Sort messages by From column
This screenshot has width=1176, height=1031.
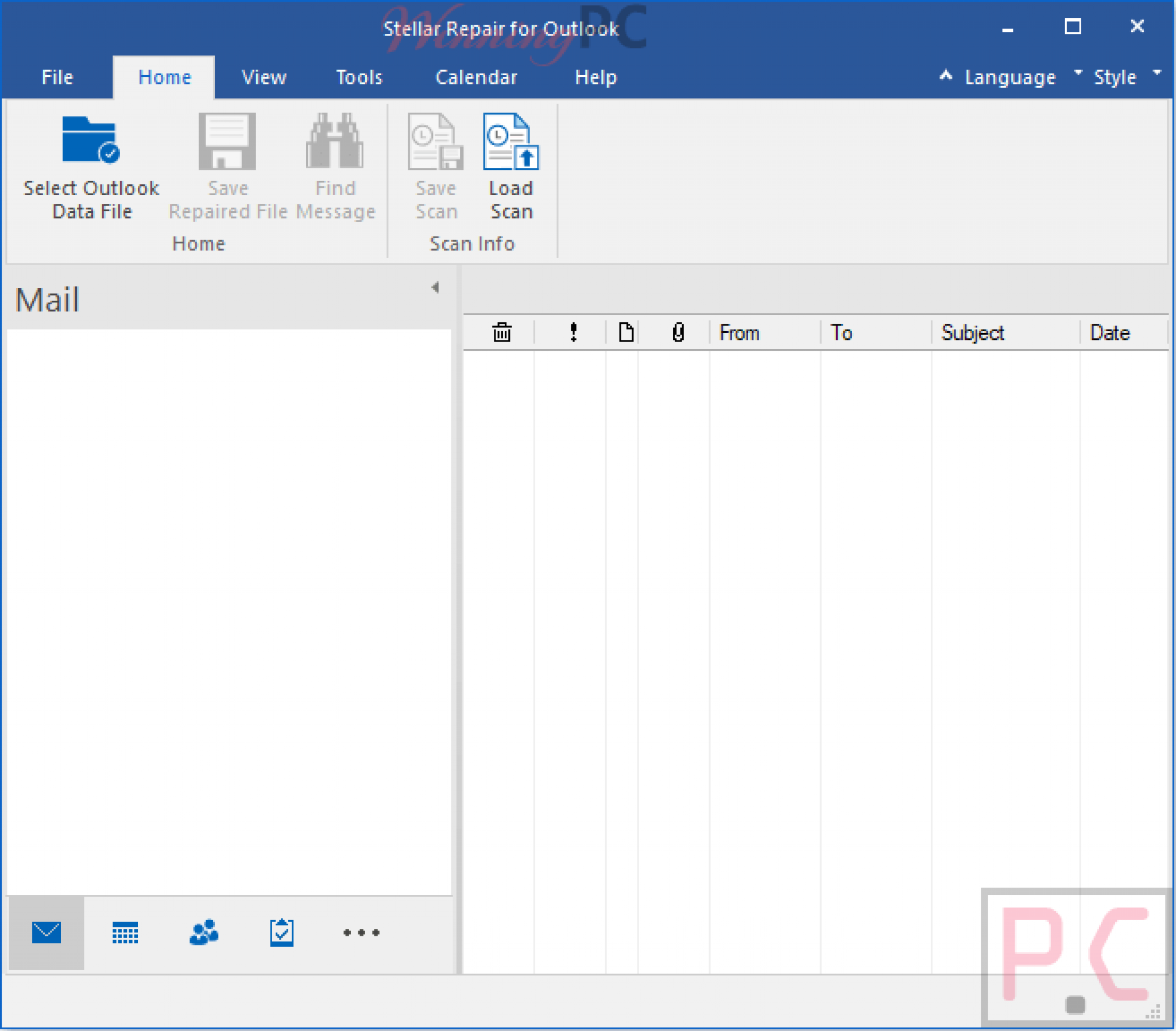tap(765, 332)
